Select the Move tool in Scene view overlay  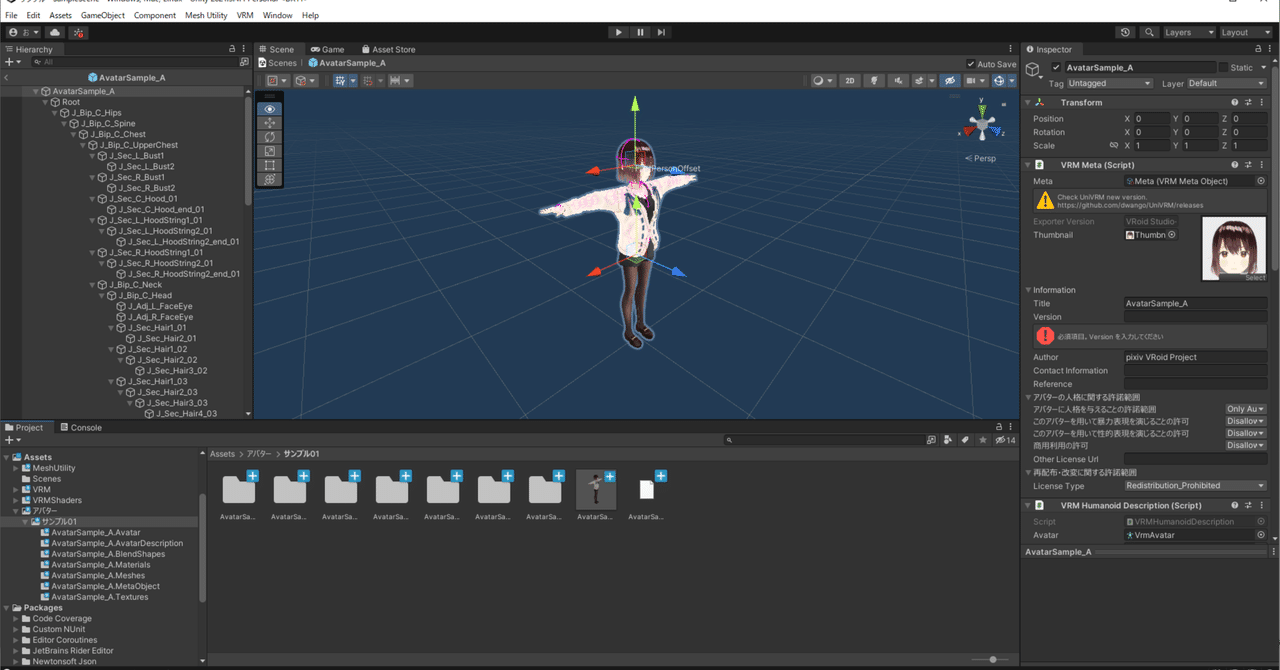[268, 121]
